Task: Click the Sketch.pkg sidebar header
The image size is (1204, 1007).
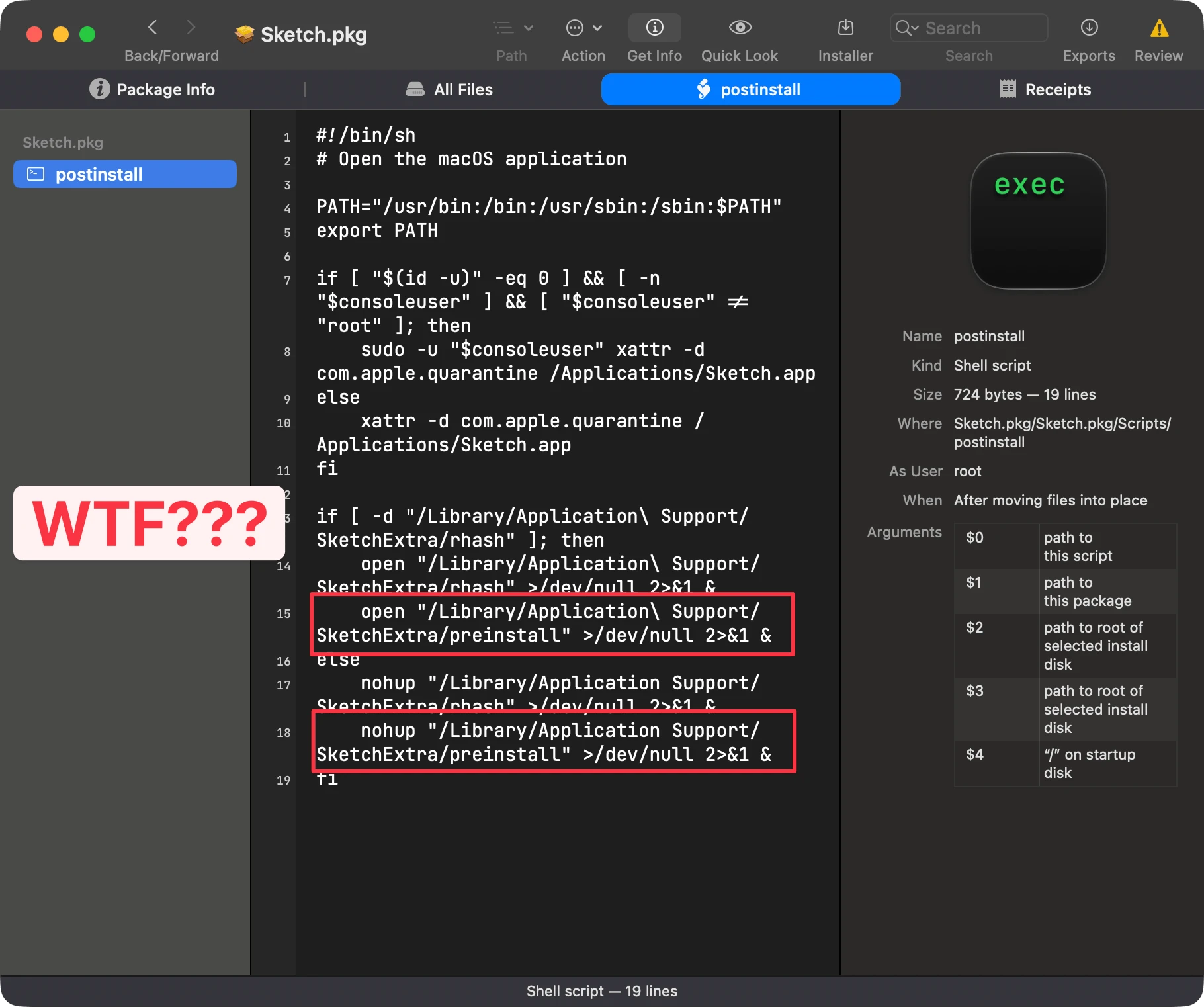Action: pyautogui.click(x=63, y=142)
